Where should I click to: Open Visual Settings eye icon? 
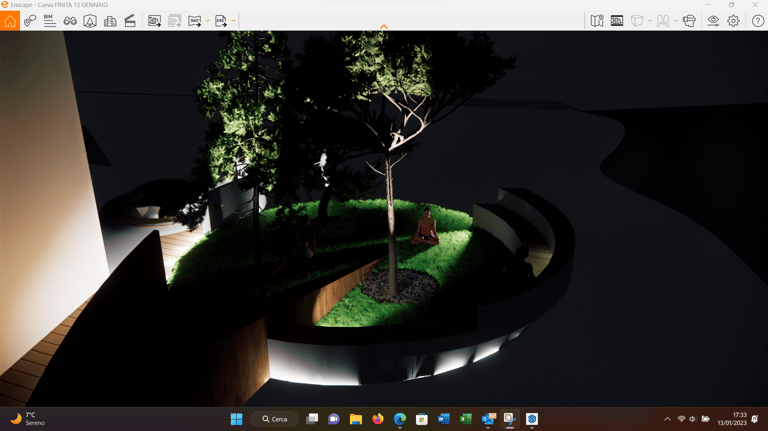713,21
